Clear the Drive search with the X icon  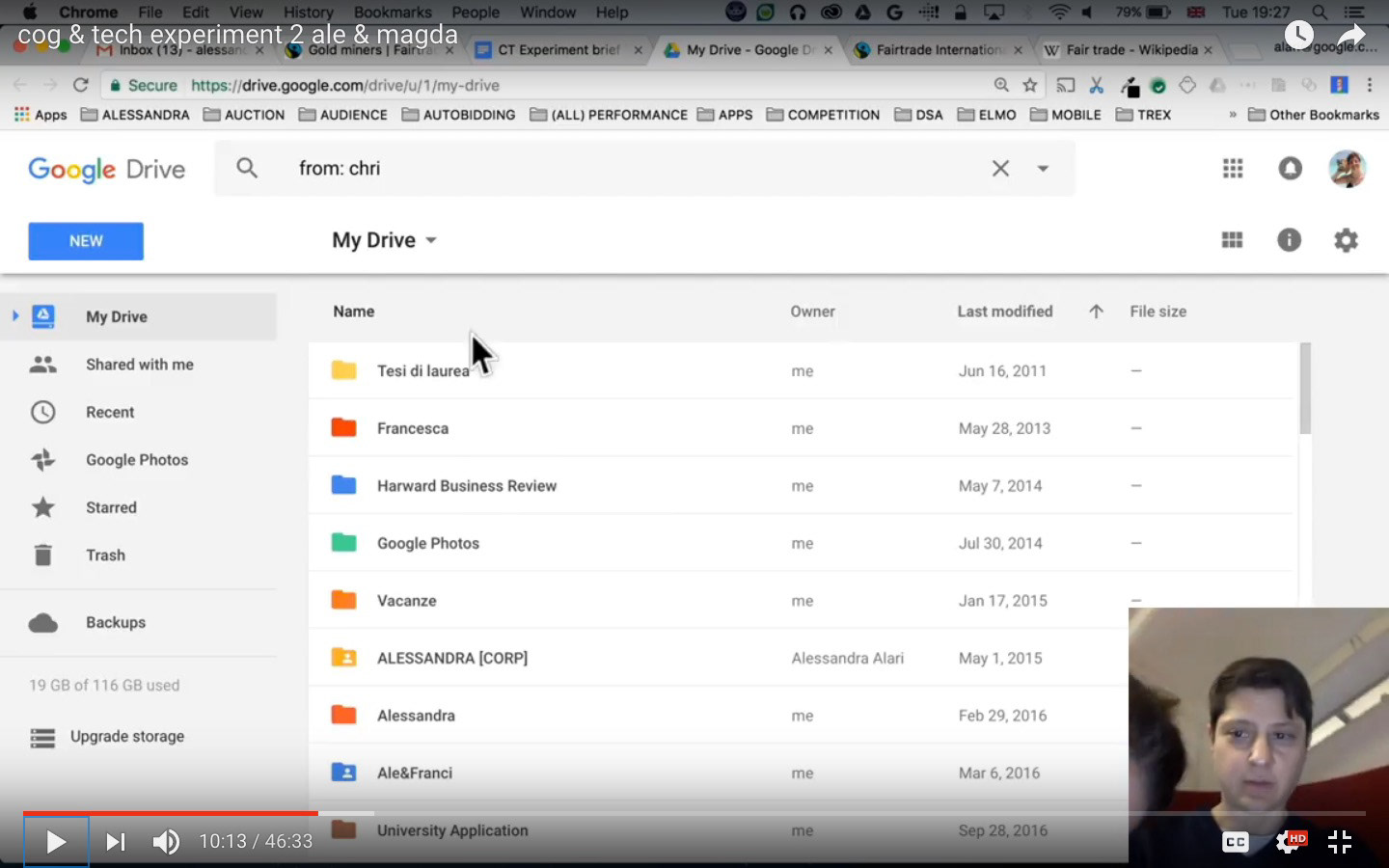point(1000,168)
